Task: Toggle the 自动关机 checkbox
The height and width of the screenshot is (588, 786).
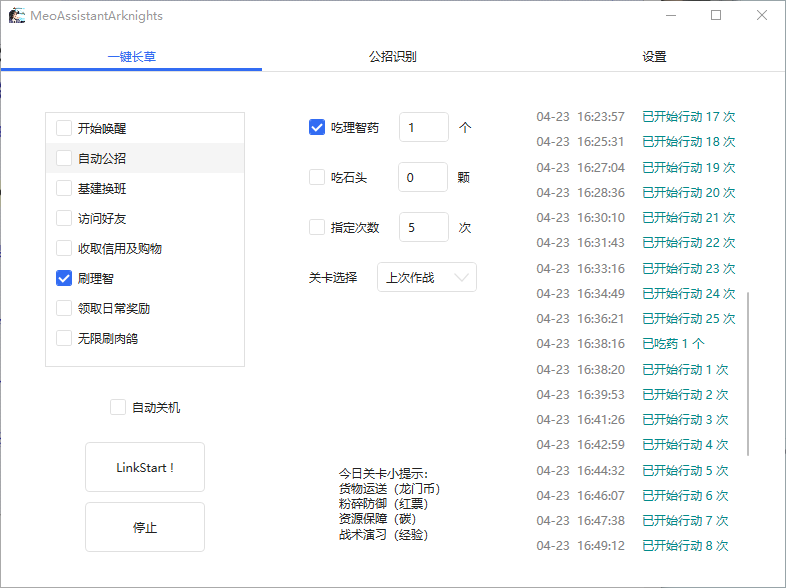Action: (x=118, y=407)
